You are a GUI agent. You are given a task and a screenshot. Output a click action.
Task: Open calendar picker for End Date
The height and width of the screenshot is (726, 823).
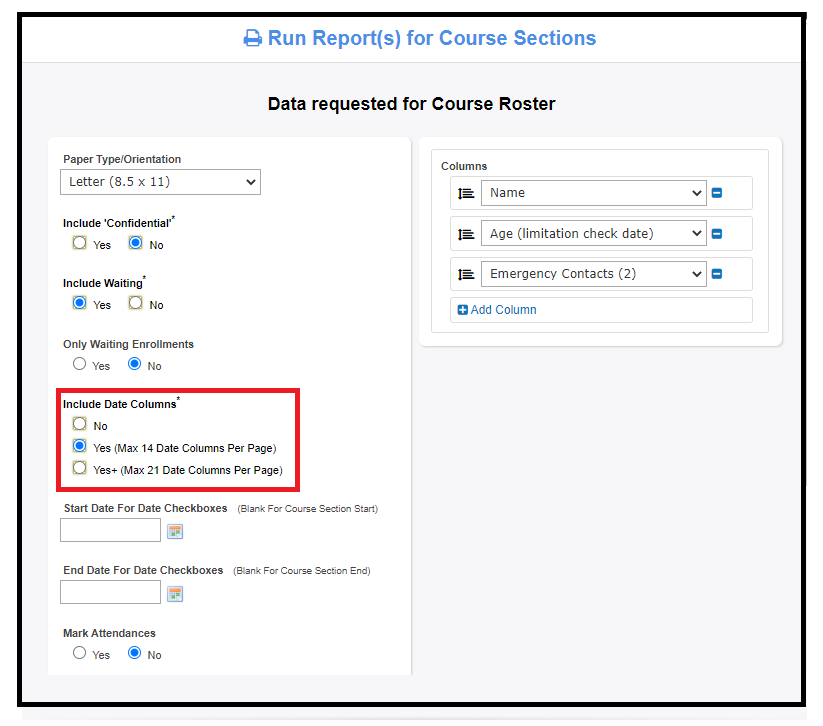click(175, 594)
